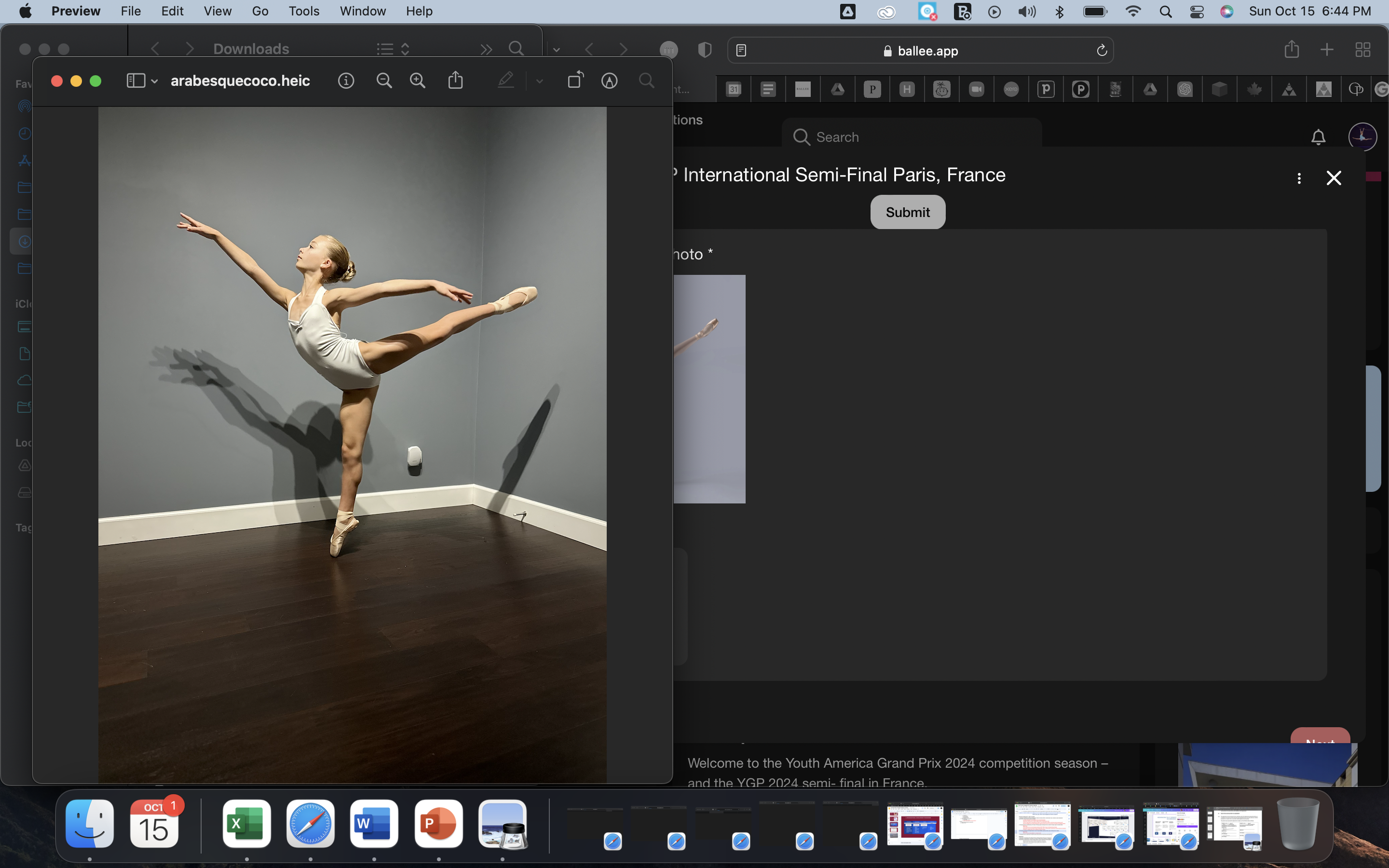
Task: Open the Tools menu
Action: [303, 12]
